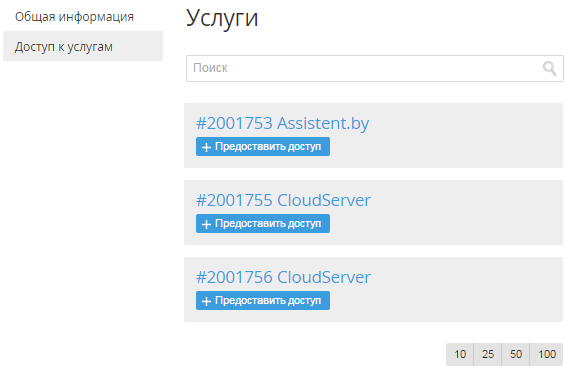Open the Общая информация section

74,17
